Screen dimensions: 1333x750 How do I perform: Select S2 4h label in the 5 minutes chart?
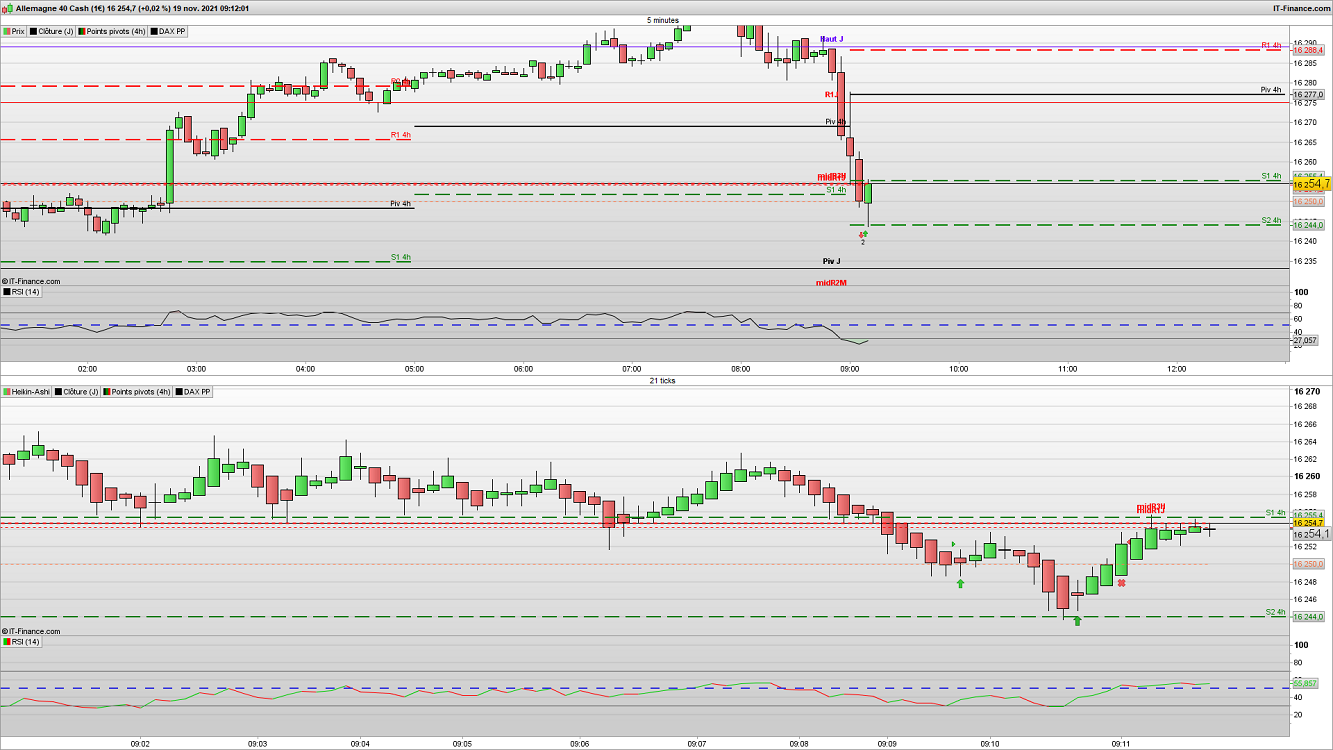pos(1270,220)
